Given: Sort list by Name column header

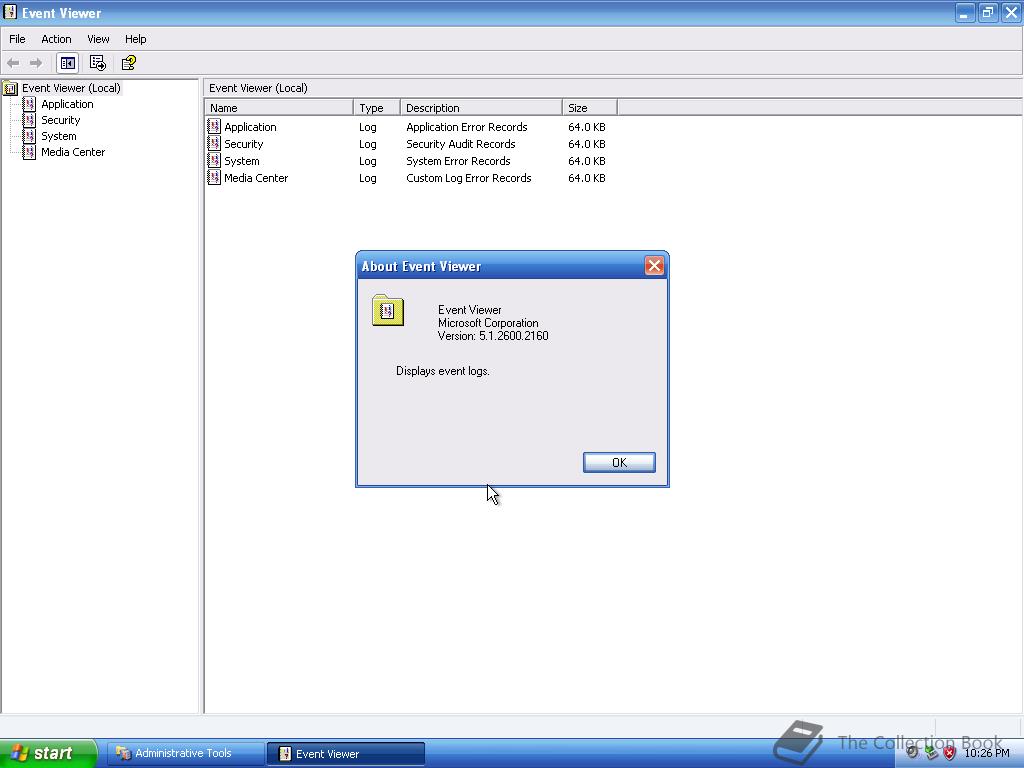Looking at the screenshot, I should [x=279, y=108].
